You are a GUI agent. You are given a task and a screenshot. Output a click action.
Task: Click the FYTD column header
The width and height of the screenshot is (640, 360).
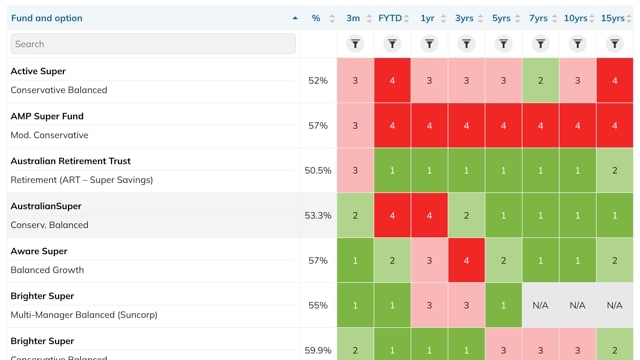point(390,18)
